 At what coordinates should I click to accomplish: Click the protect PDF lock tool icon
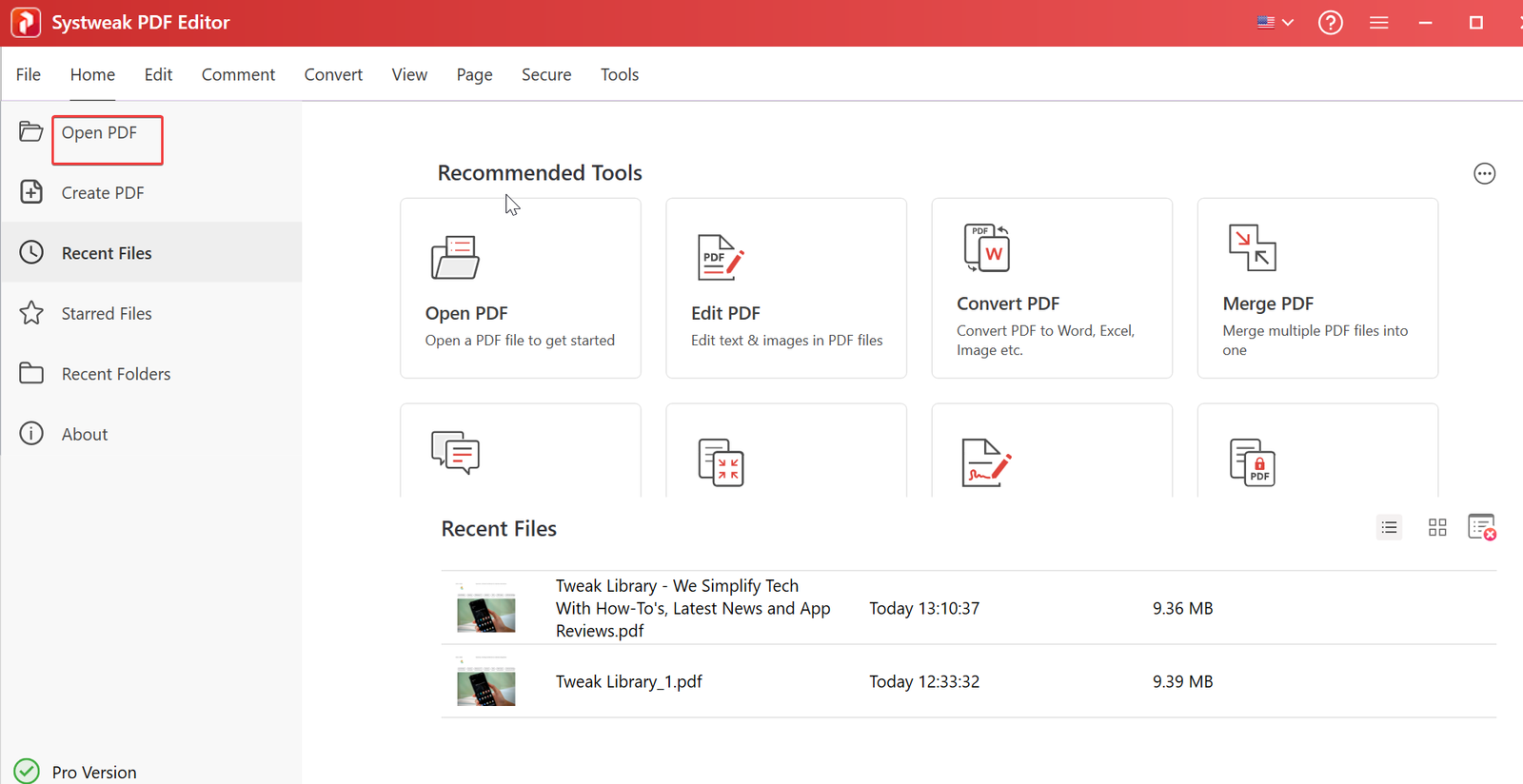pos(1253,462)
